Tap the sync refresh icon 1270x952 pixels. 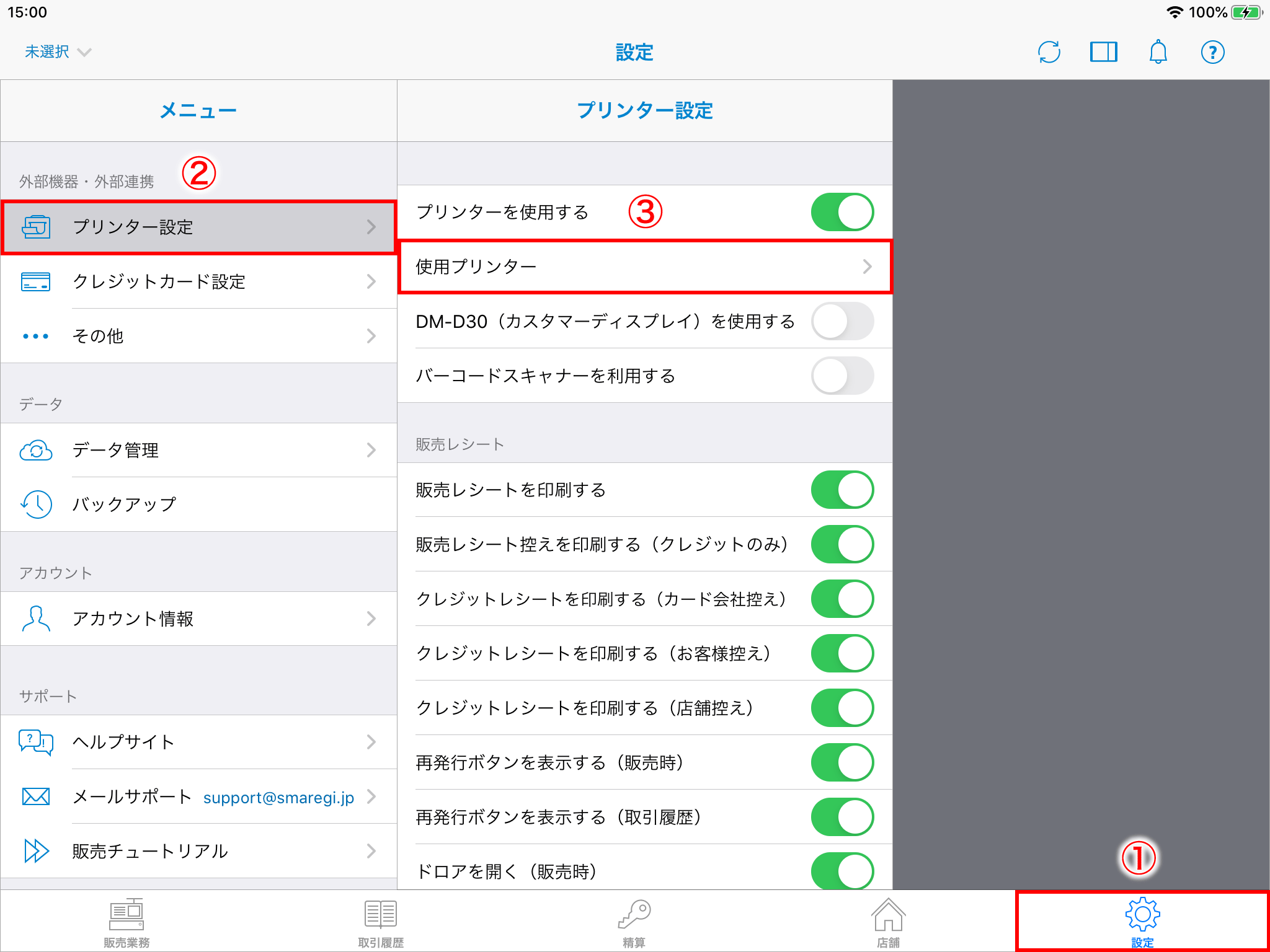[1049, 52]
